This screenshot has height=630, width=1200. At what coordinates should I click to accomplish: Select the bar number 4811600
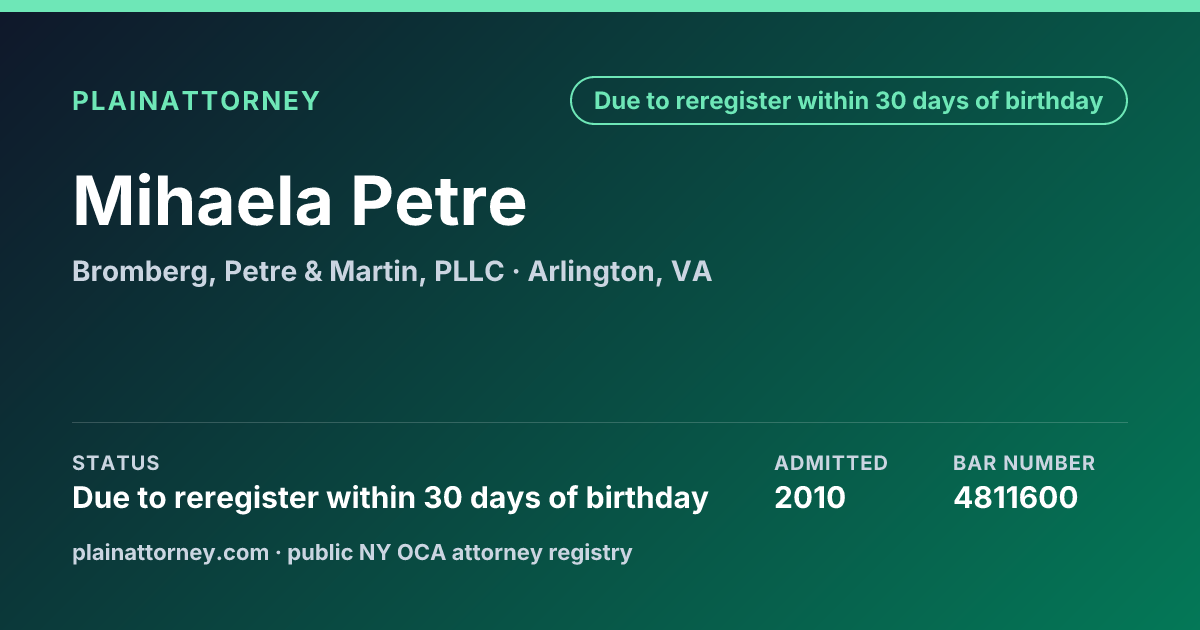[1015, 498]
